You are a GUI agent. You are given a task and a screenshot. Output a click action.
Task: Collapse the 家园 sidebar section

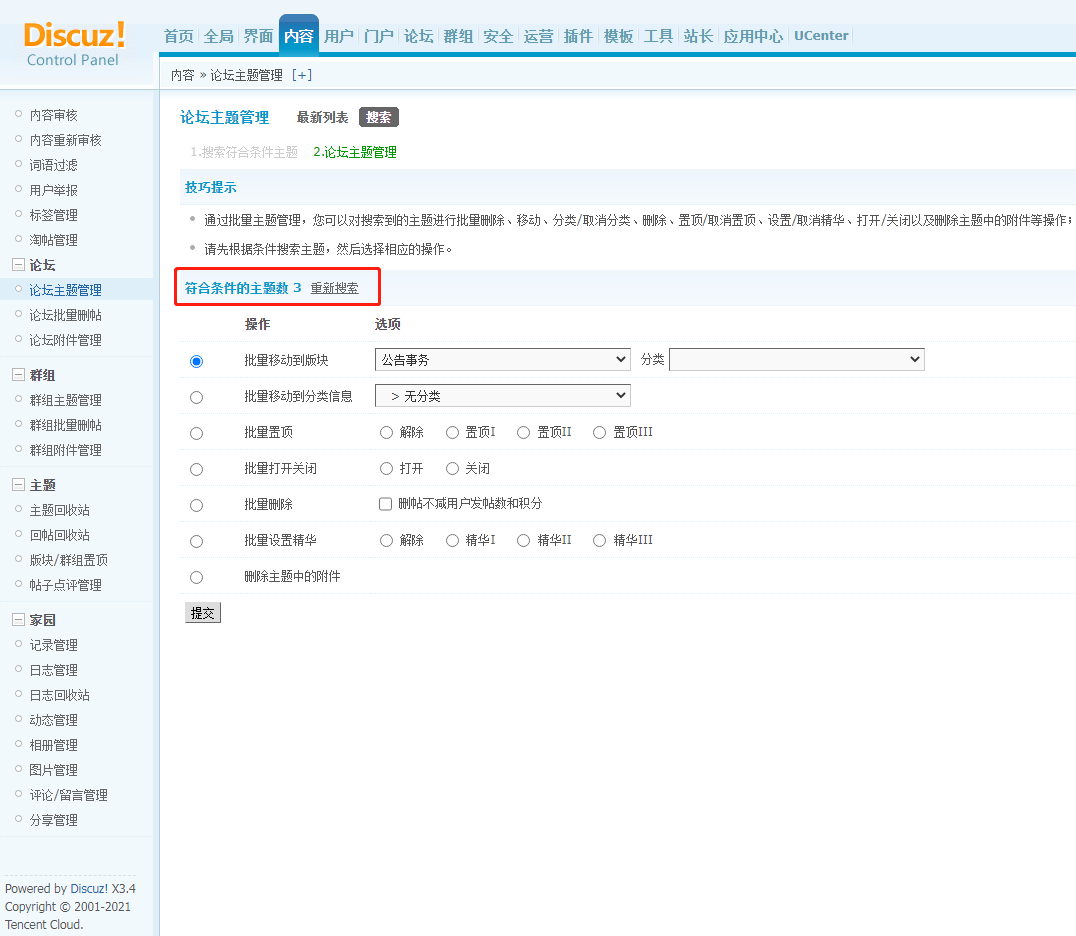[18, 620]
